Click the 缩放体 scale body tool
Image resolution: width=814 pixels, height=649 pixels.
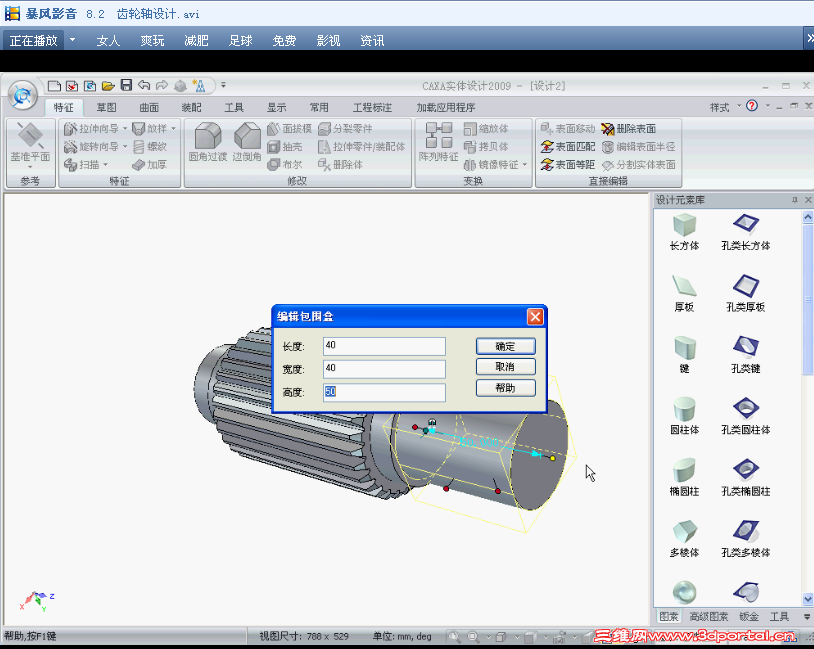click(x=486, y=128)
